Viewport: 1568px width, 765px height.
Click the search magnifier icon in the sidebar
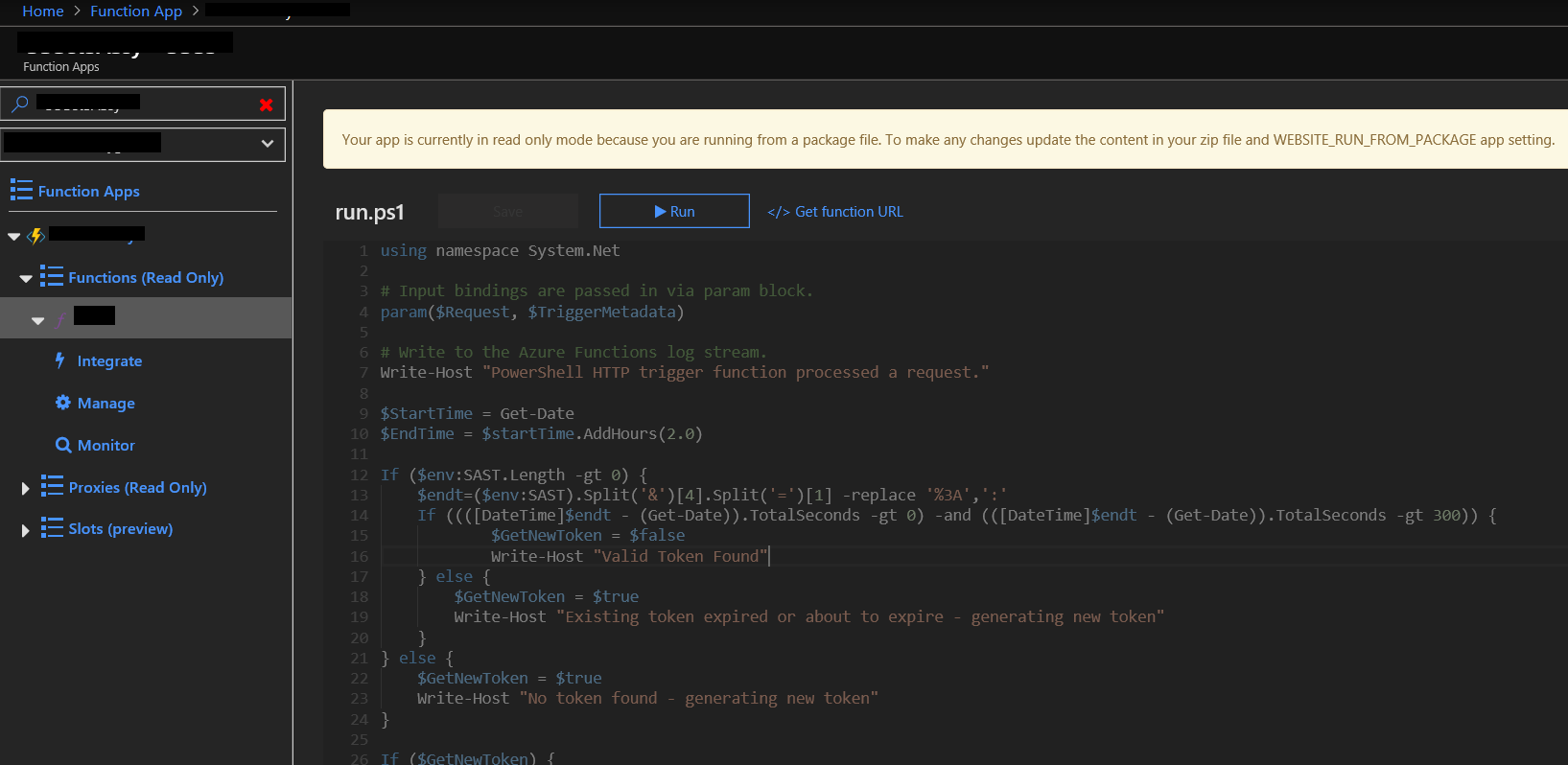(19, 104)
